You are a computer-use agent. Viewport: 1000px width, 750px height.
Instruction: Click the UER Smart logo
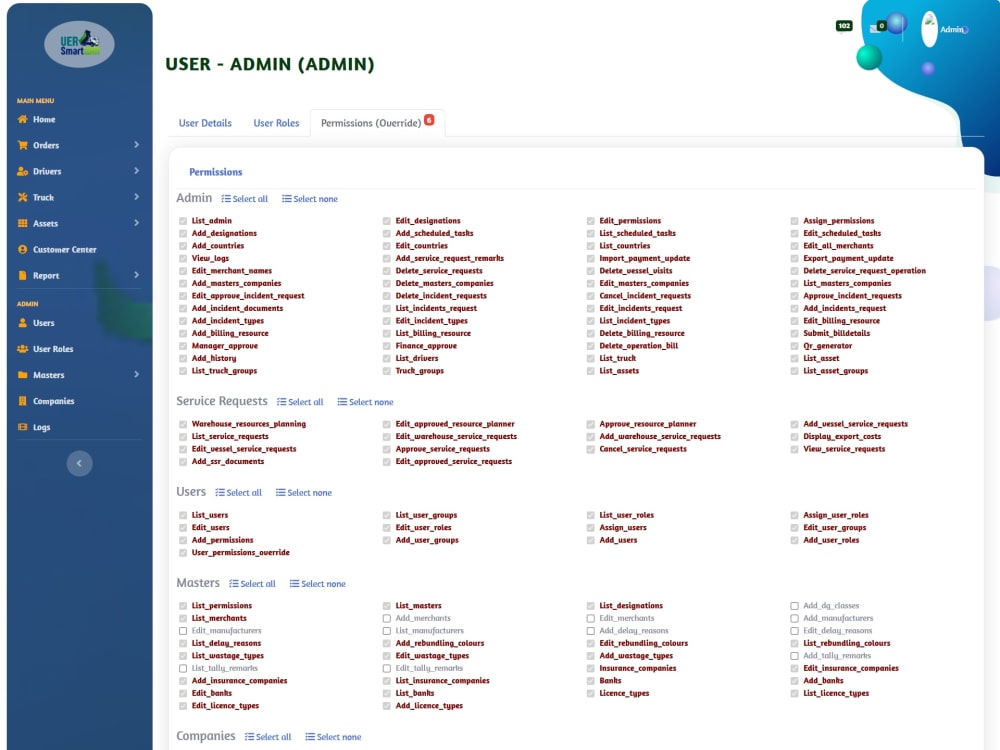pos(80,45)
